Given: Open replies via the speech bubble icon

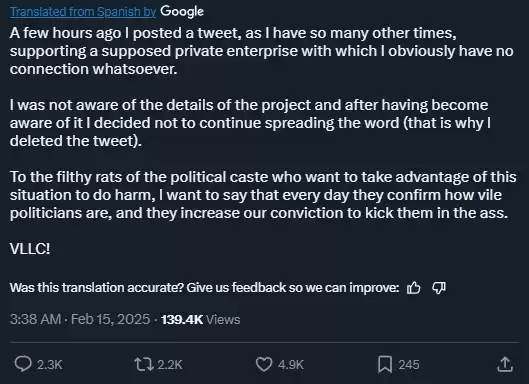Looking at the screenshot, I should (x=23, y=364).
